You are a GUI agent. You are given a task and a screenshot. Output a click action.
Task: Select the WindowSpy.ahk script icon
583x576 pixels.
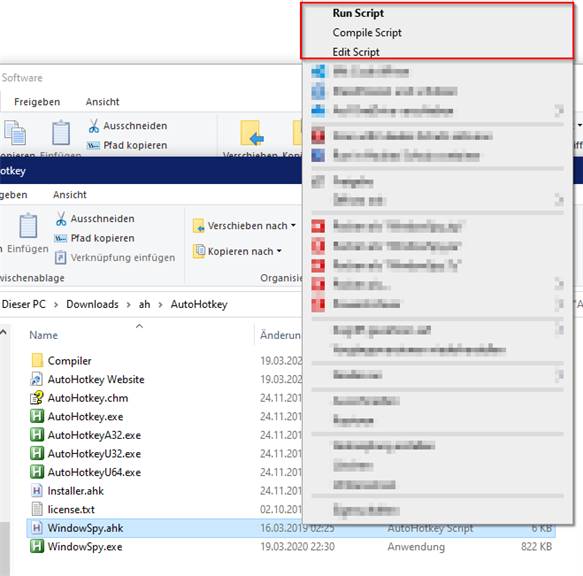click(37, 528)
